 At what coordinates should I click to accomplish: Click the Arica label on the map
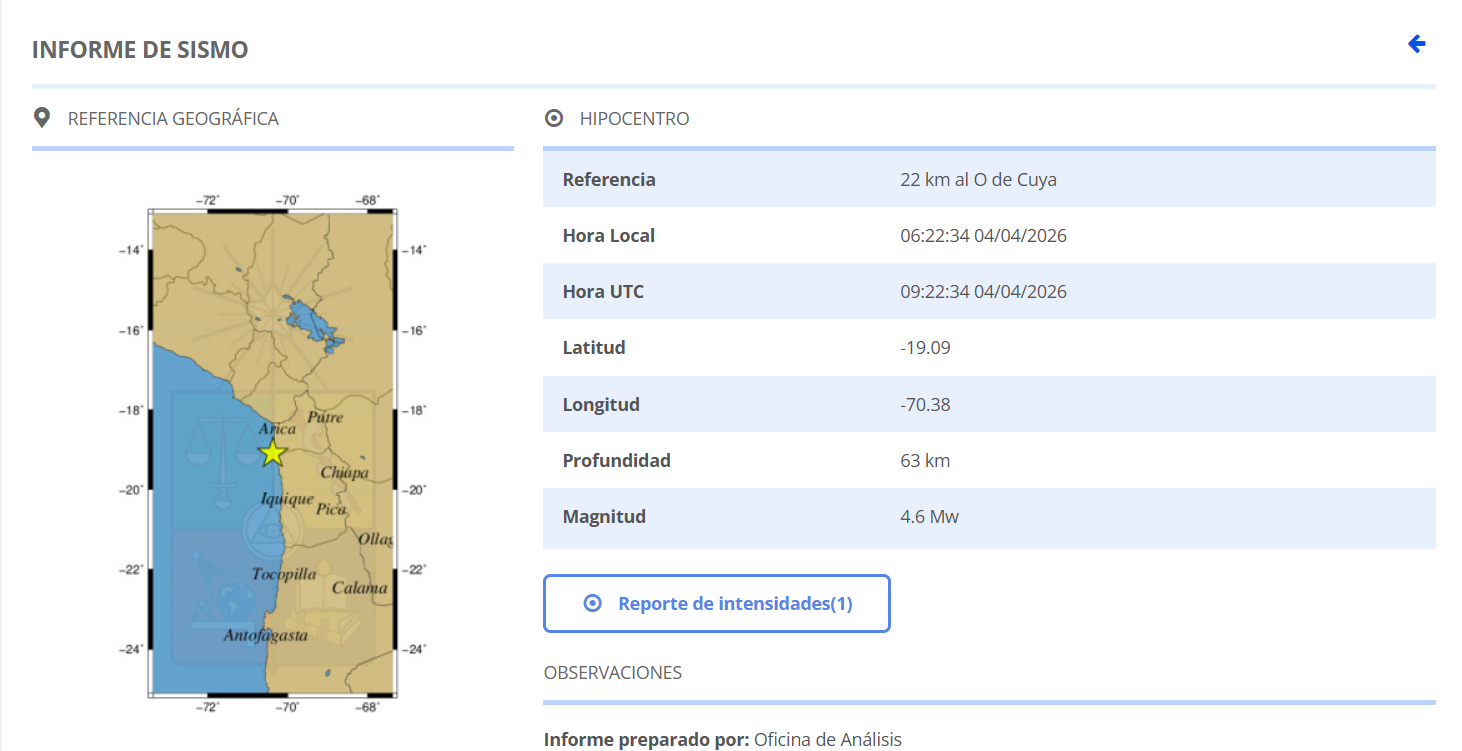point(277,429)
